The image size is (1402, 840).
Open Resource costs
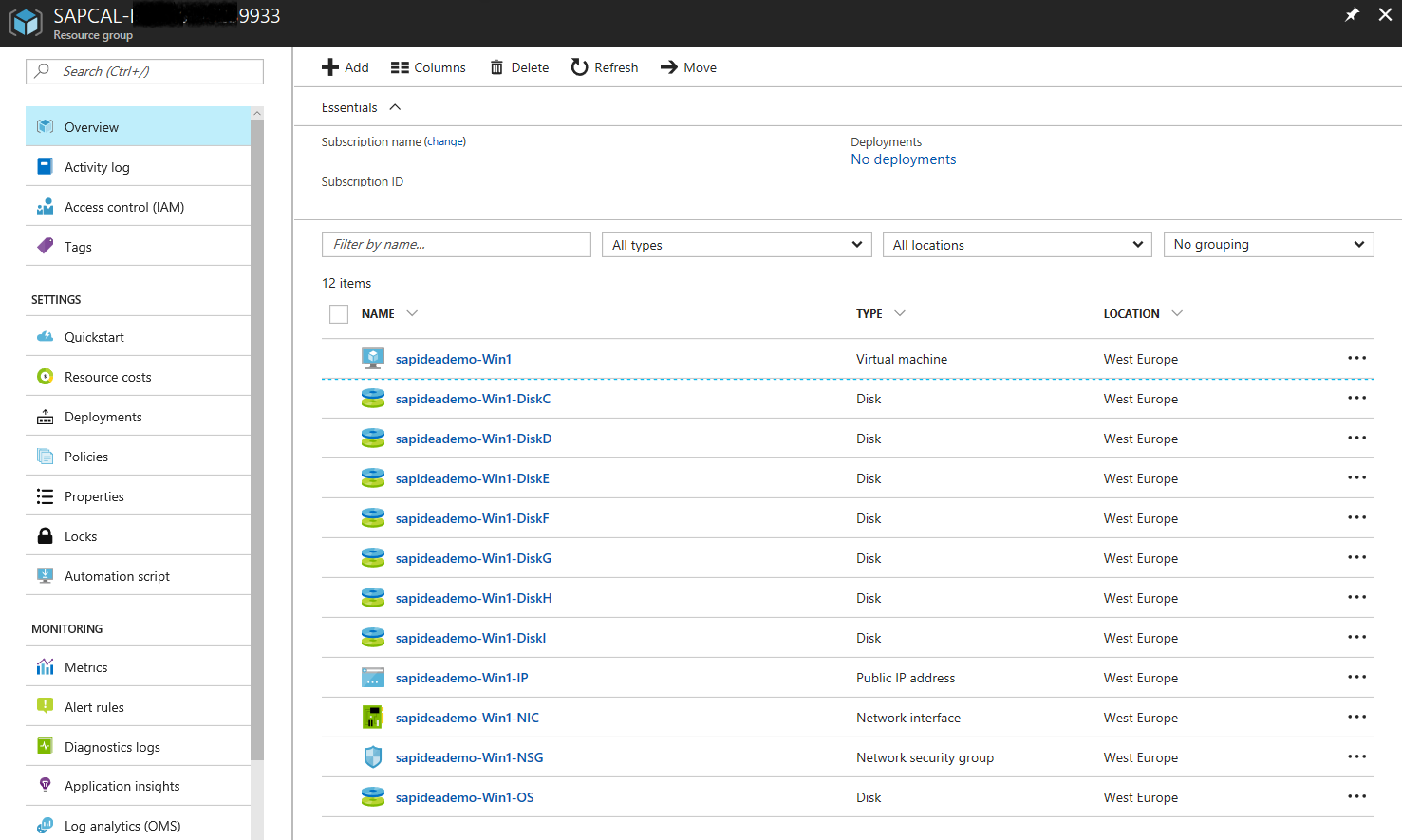138,377
